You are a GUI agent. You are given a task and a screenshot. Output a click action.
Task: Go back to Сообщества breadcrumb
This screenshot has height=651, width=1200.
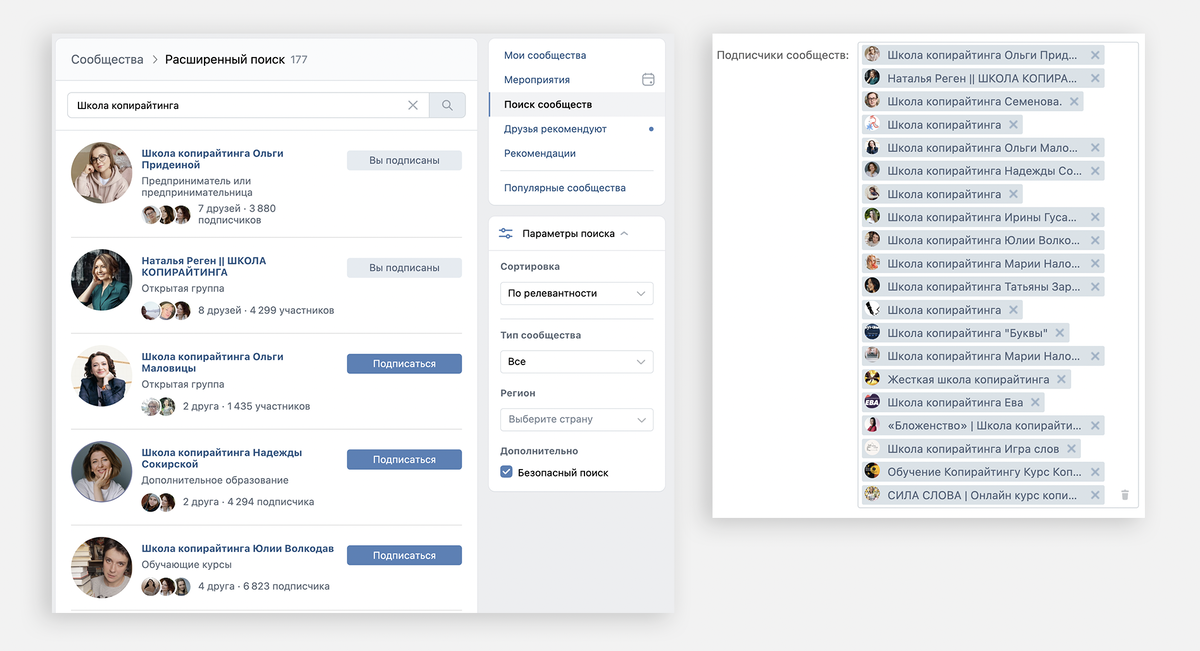pos(107,59)
